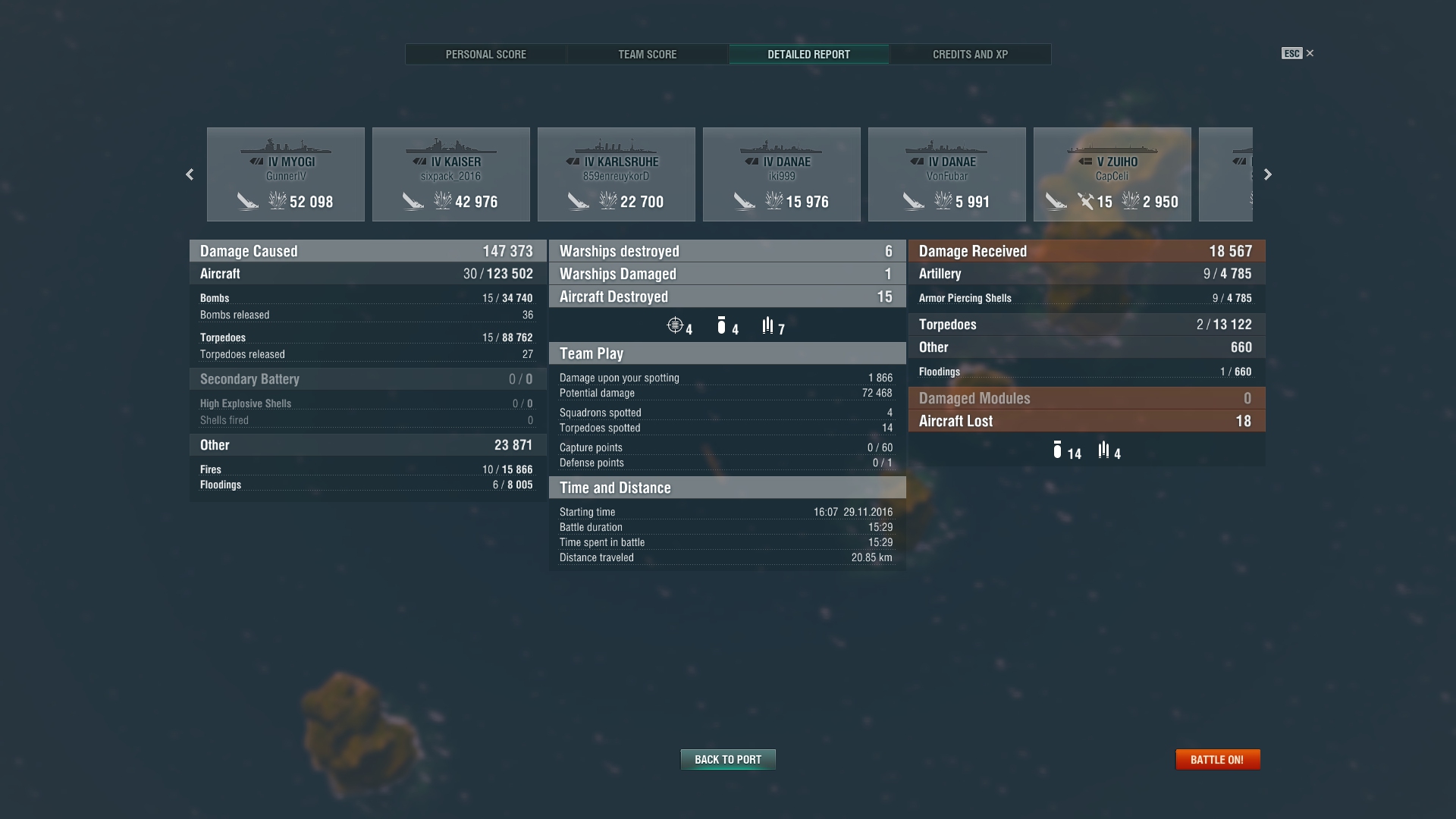Click the torpedo bomber icon under Aircraft Destroyed

[767, 325]
